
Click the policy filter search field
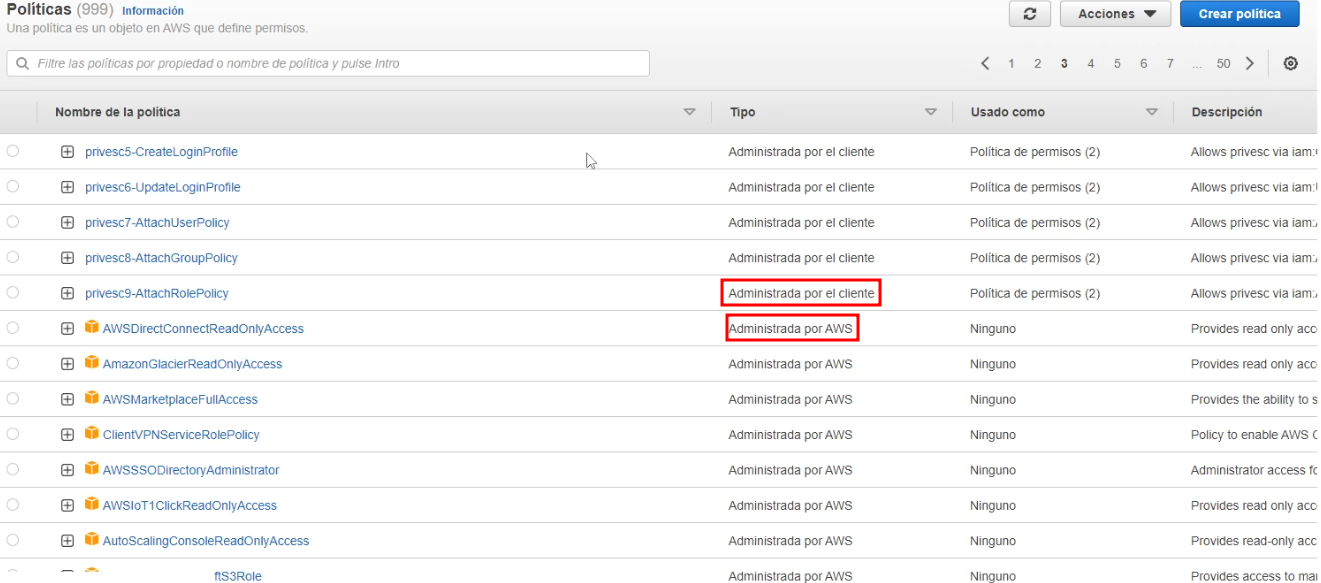328,64
